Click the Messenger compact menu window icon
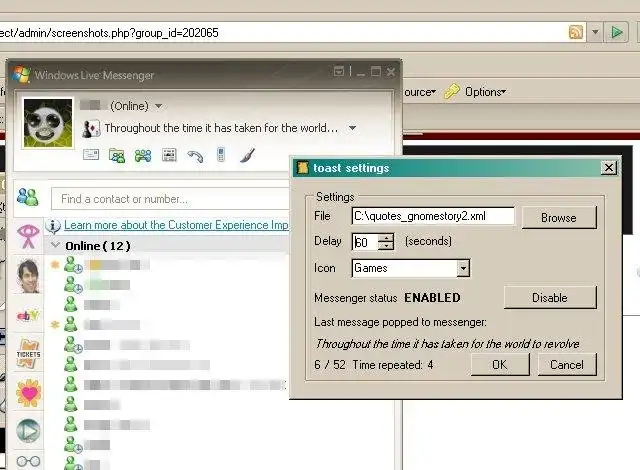Image resolution: width=640 pixels, height=470 pixels. [338, 71]
